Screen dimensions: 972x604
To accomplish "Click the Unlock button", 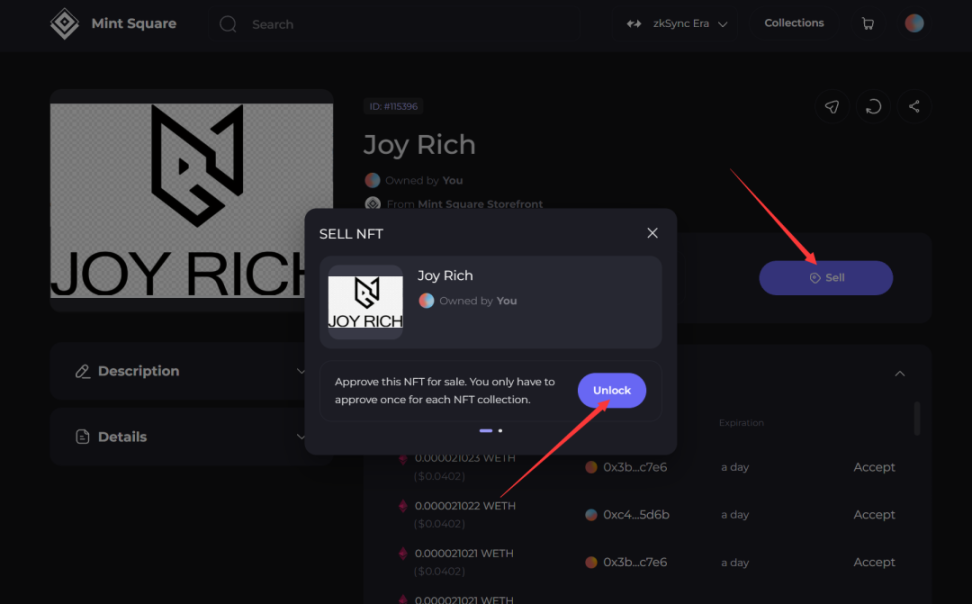I will coord(612,390).
